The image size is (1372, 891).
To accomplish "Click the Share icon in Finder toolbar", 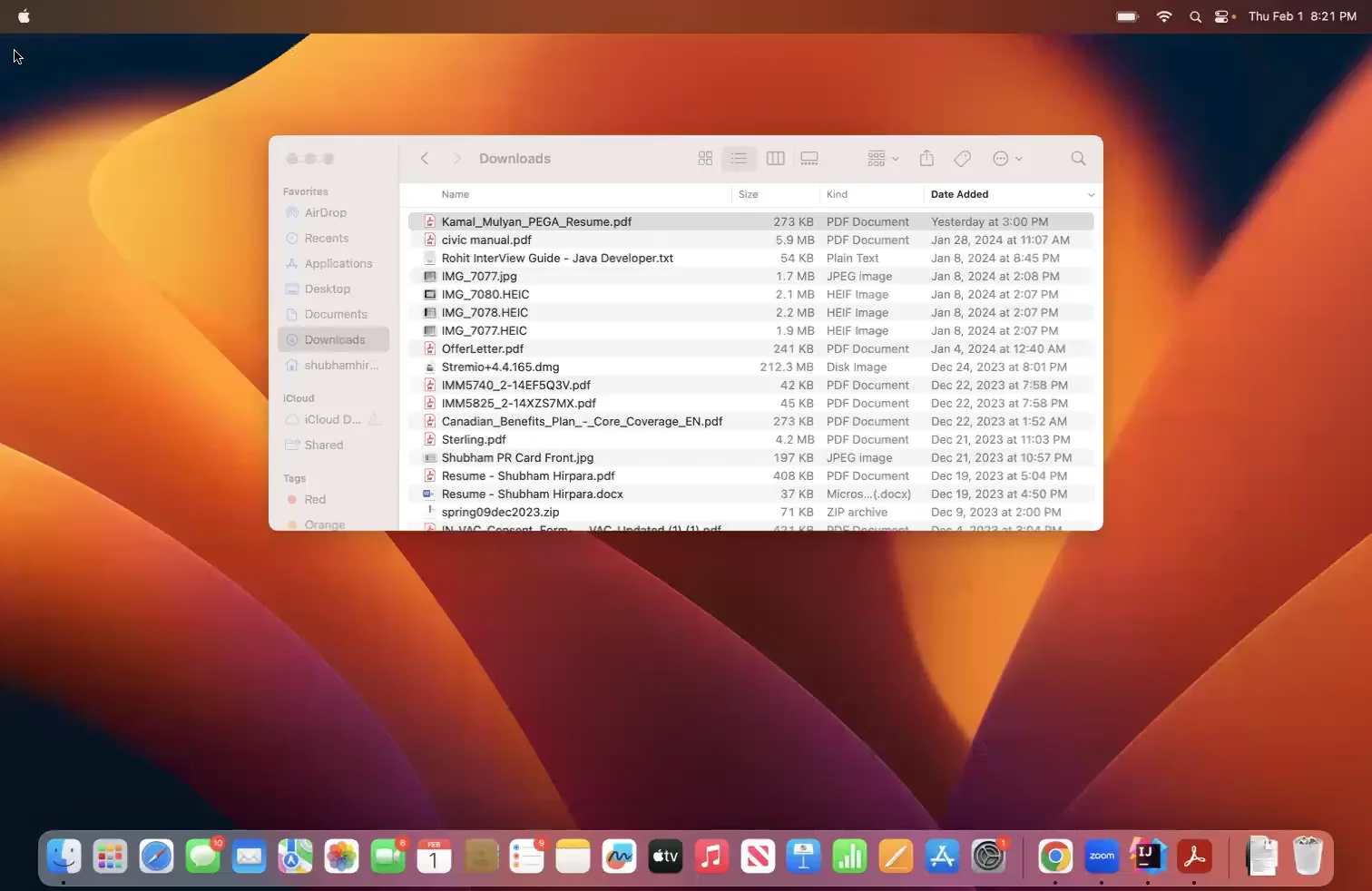I will point(926,159).
